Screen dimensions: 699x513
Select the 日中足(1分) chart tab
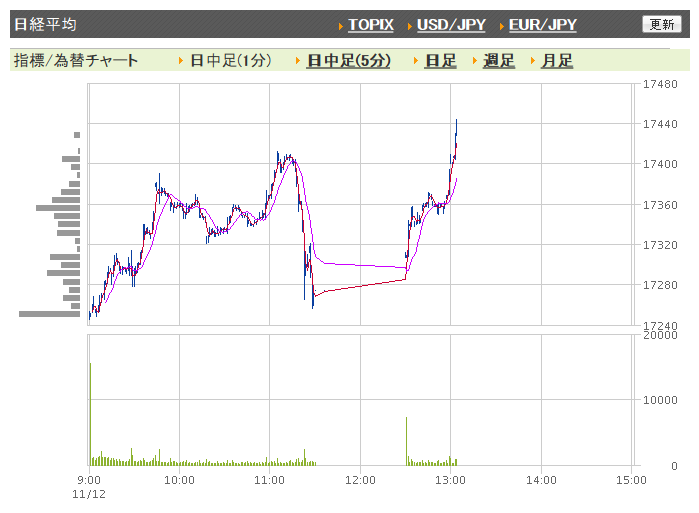[230, 60]
